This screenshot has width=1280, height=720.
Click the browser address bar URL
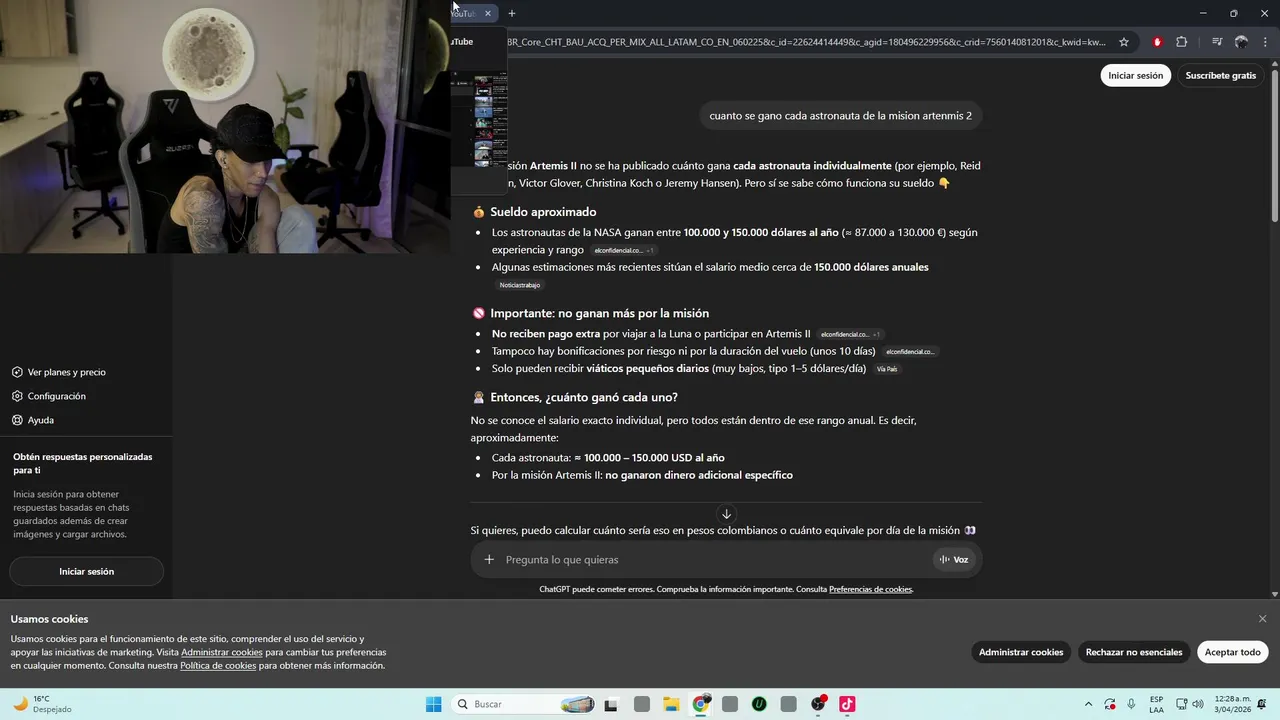(x=806, y=42)
